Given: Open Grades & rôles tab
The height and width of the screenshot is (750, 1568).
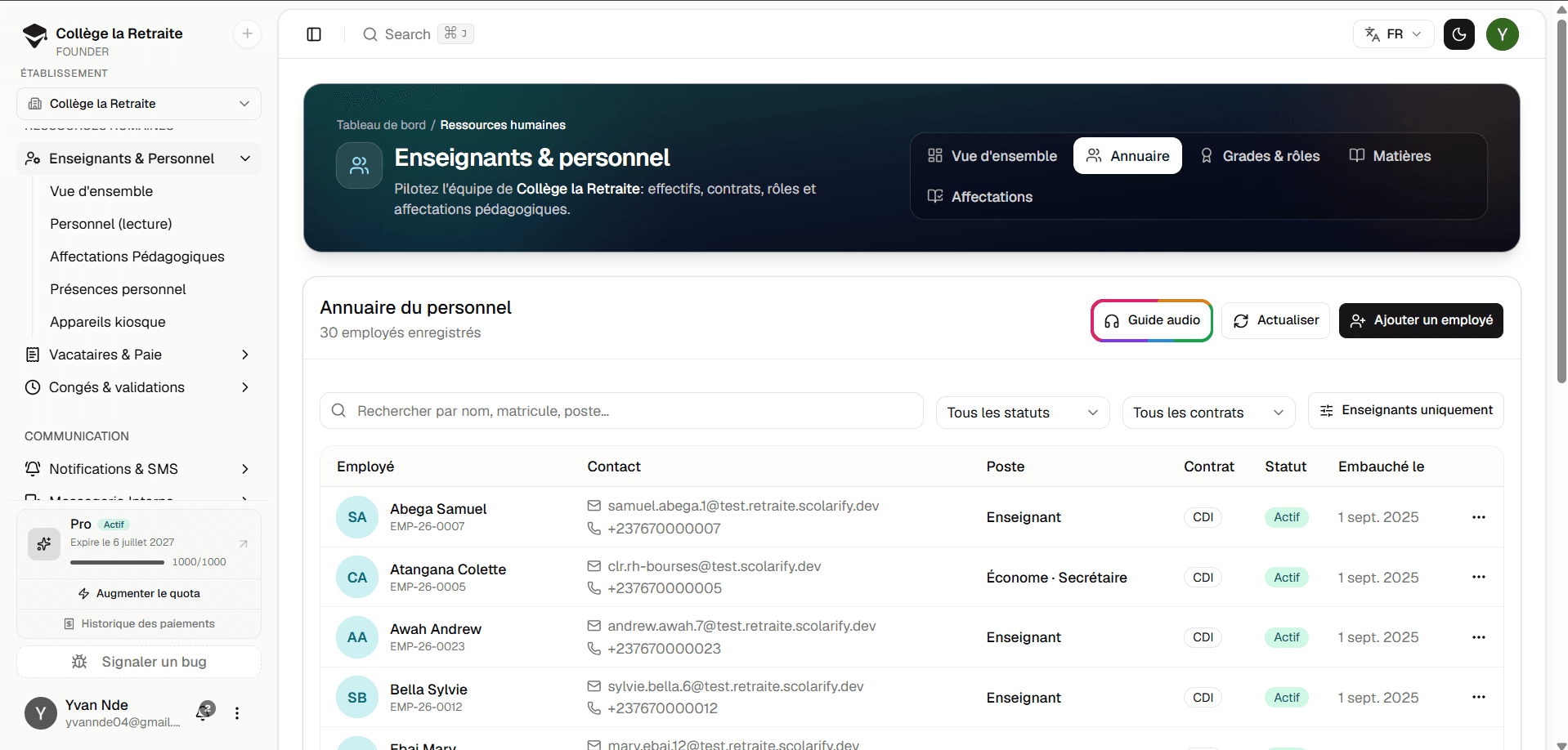Looking at the screenshot, I should pyautogui.click(x=1259, y=156).
